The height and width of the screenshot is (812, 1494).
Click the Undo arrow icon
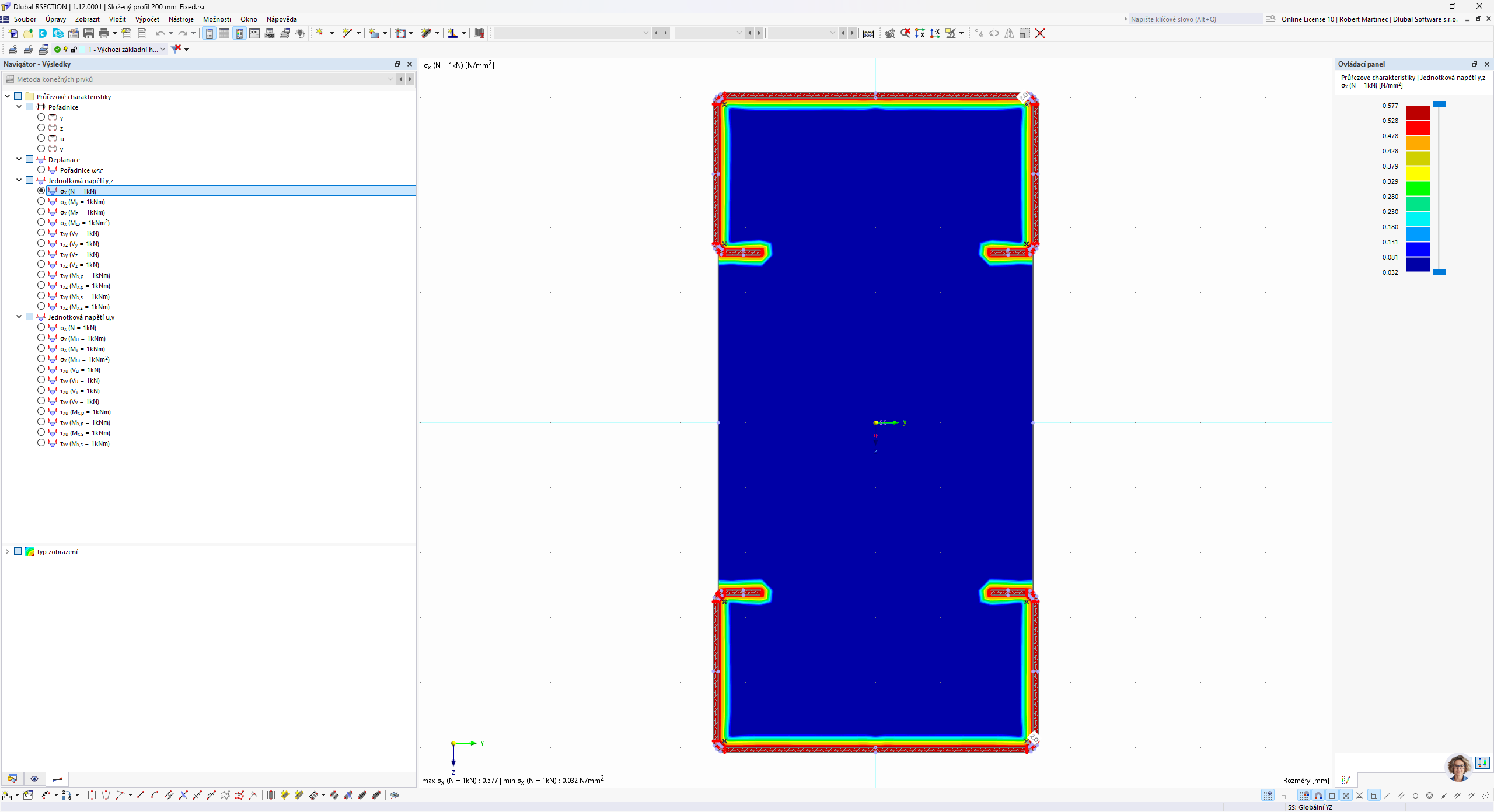coord(160,33)
